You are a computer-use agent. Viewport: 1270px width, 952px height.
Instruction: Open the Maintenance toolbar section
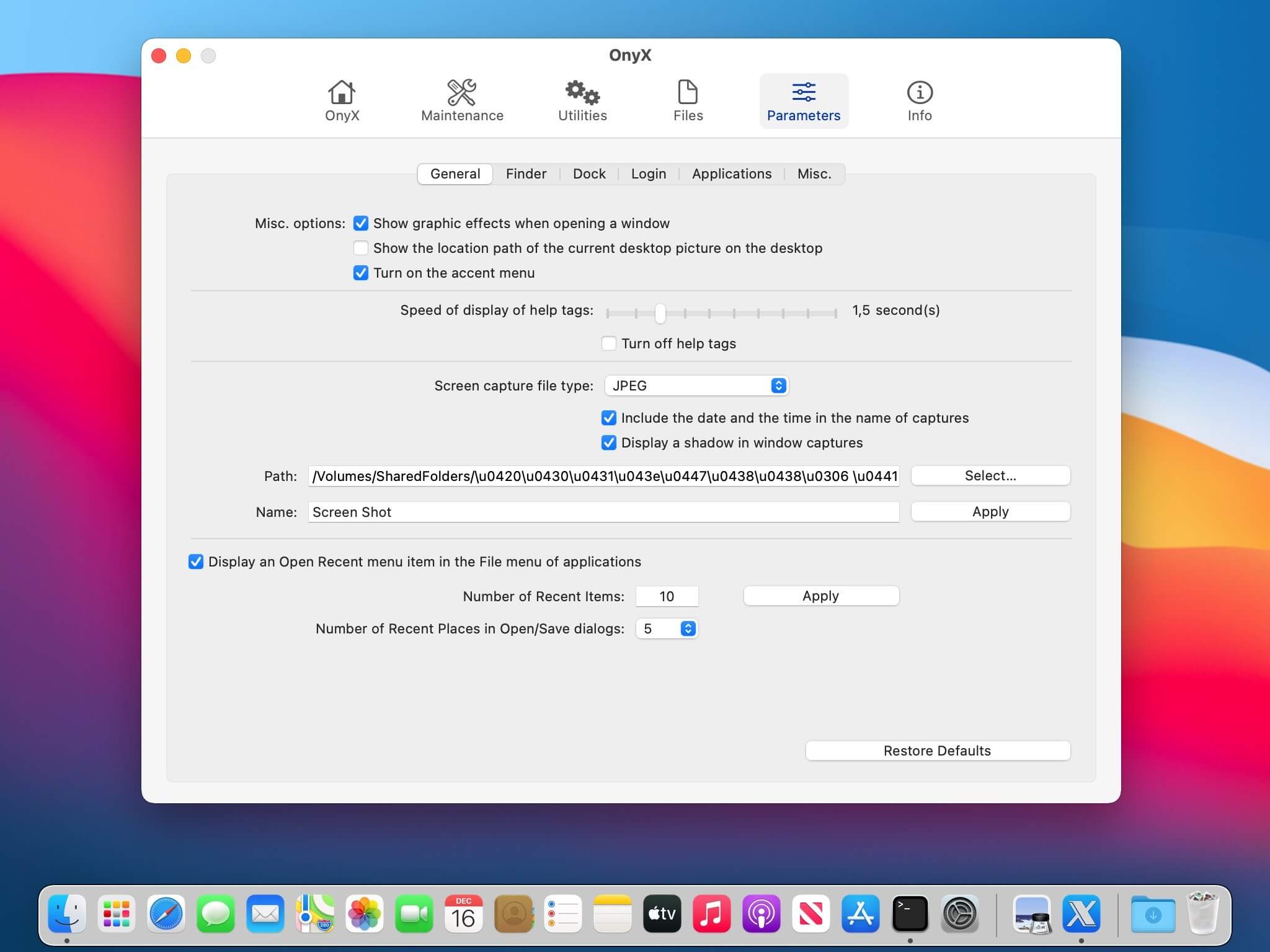462,100
